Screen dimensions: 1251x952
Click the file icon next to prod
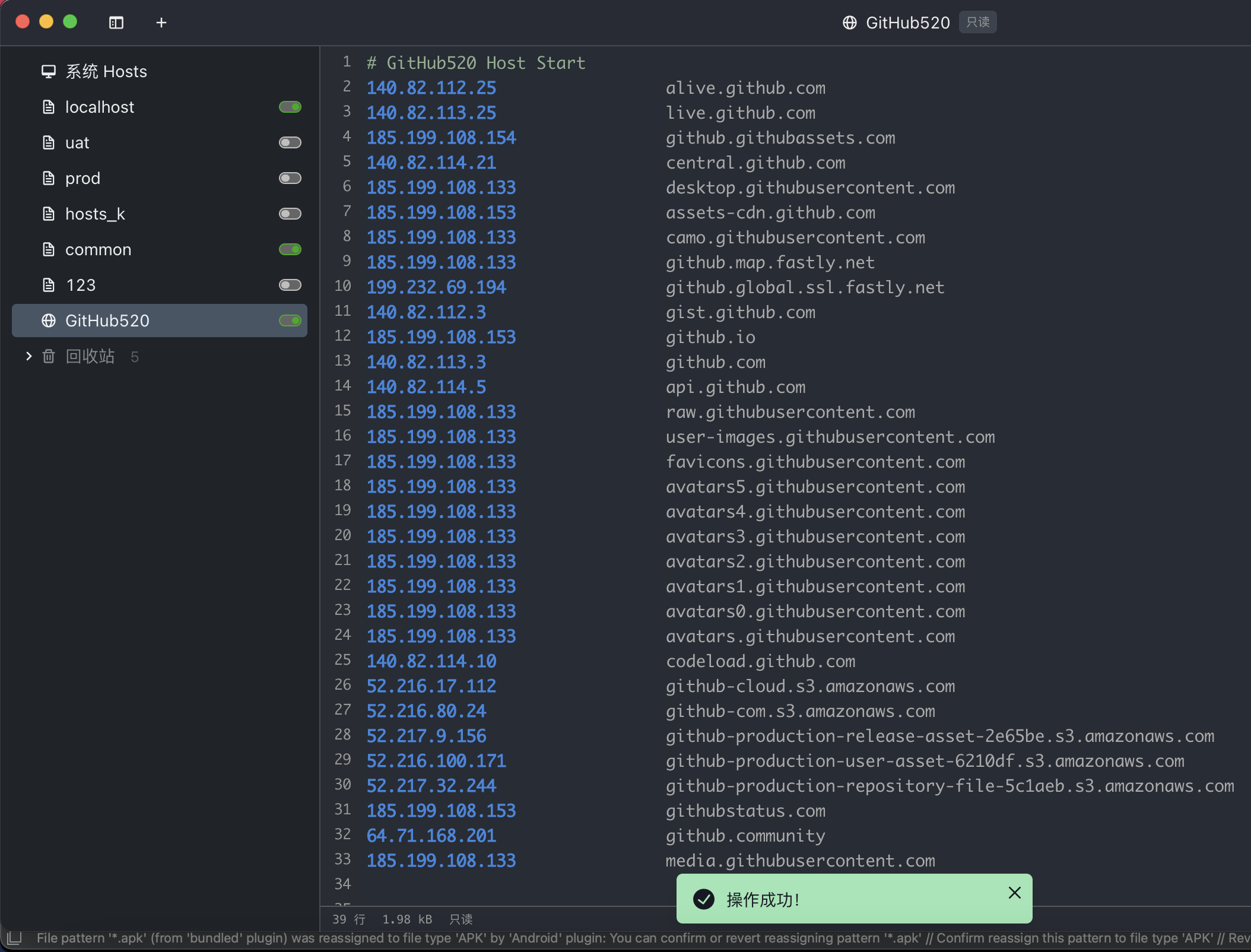[49, 178]
